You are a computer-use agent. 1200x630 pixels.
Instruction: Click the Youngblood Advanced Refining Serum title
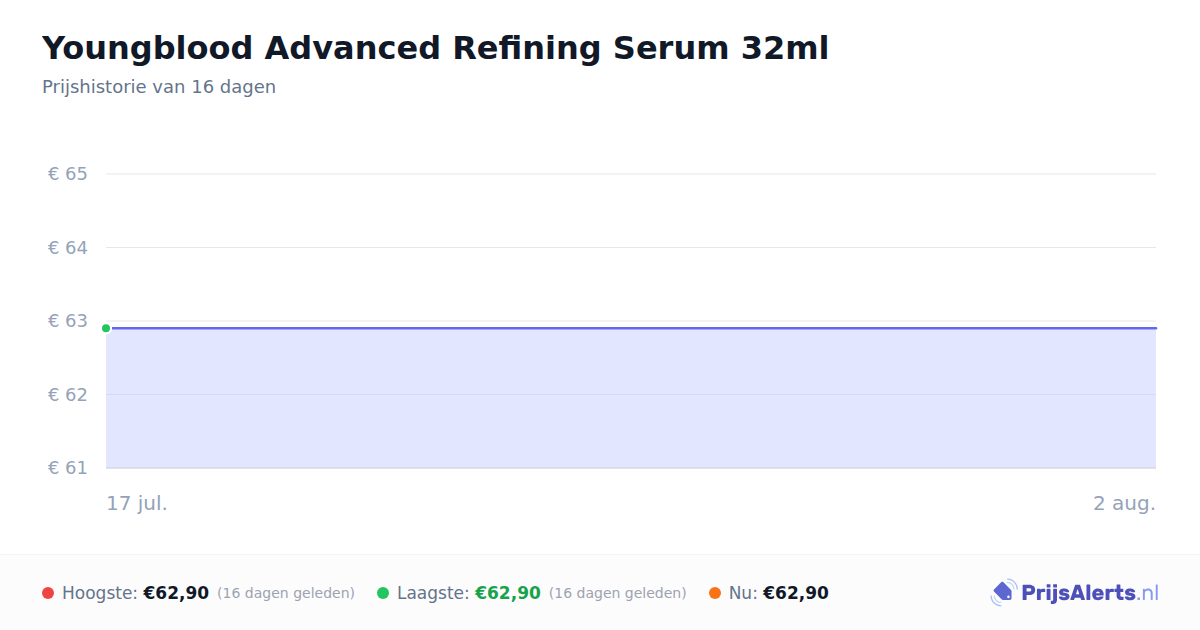(x=435, y=48)
